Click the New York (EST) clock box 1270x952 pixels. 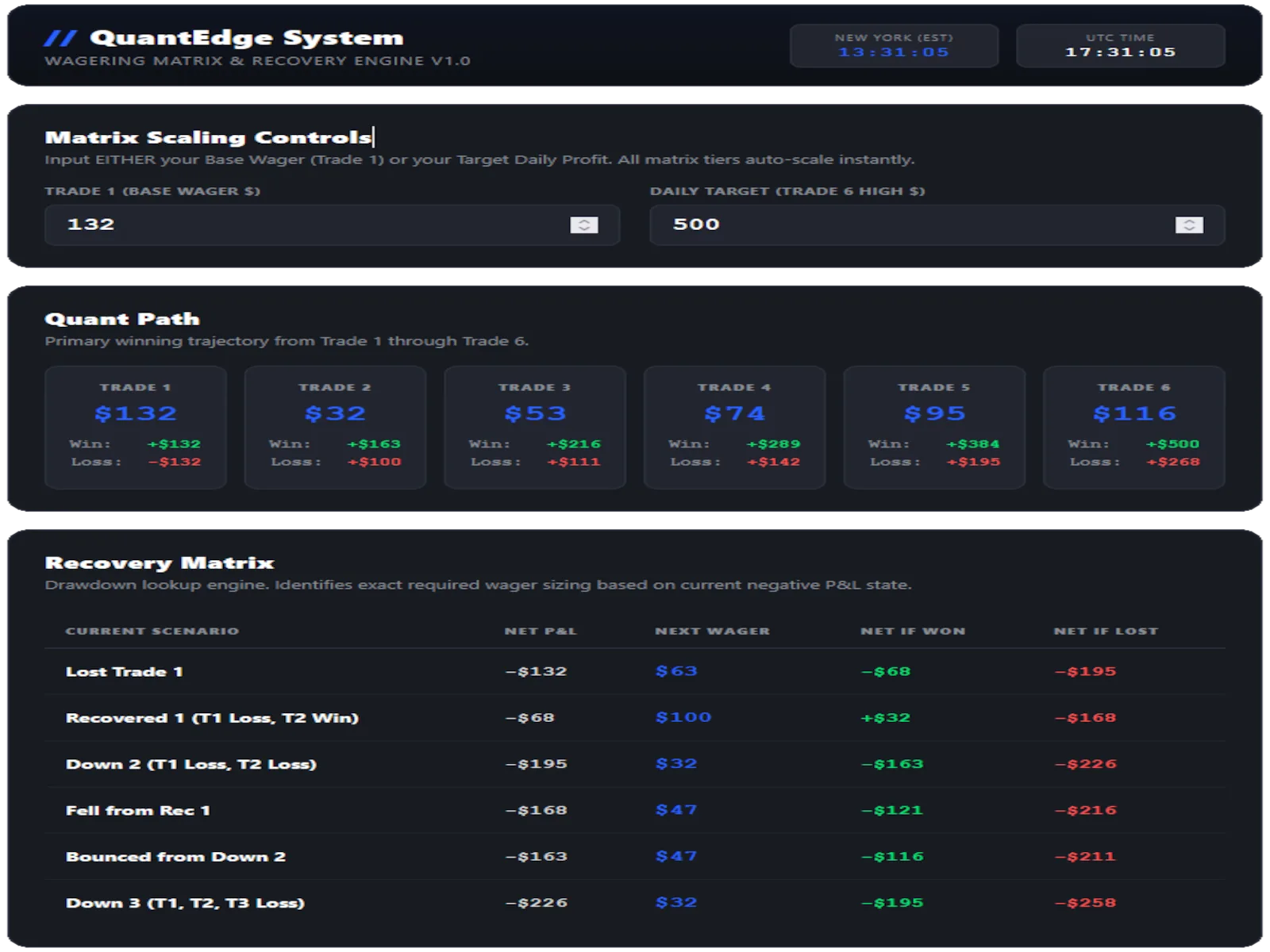click(894, 46)
